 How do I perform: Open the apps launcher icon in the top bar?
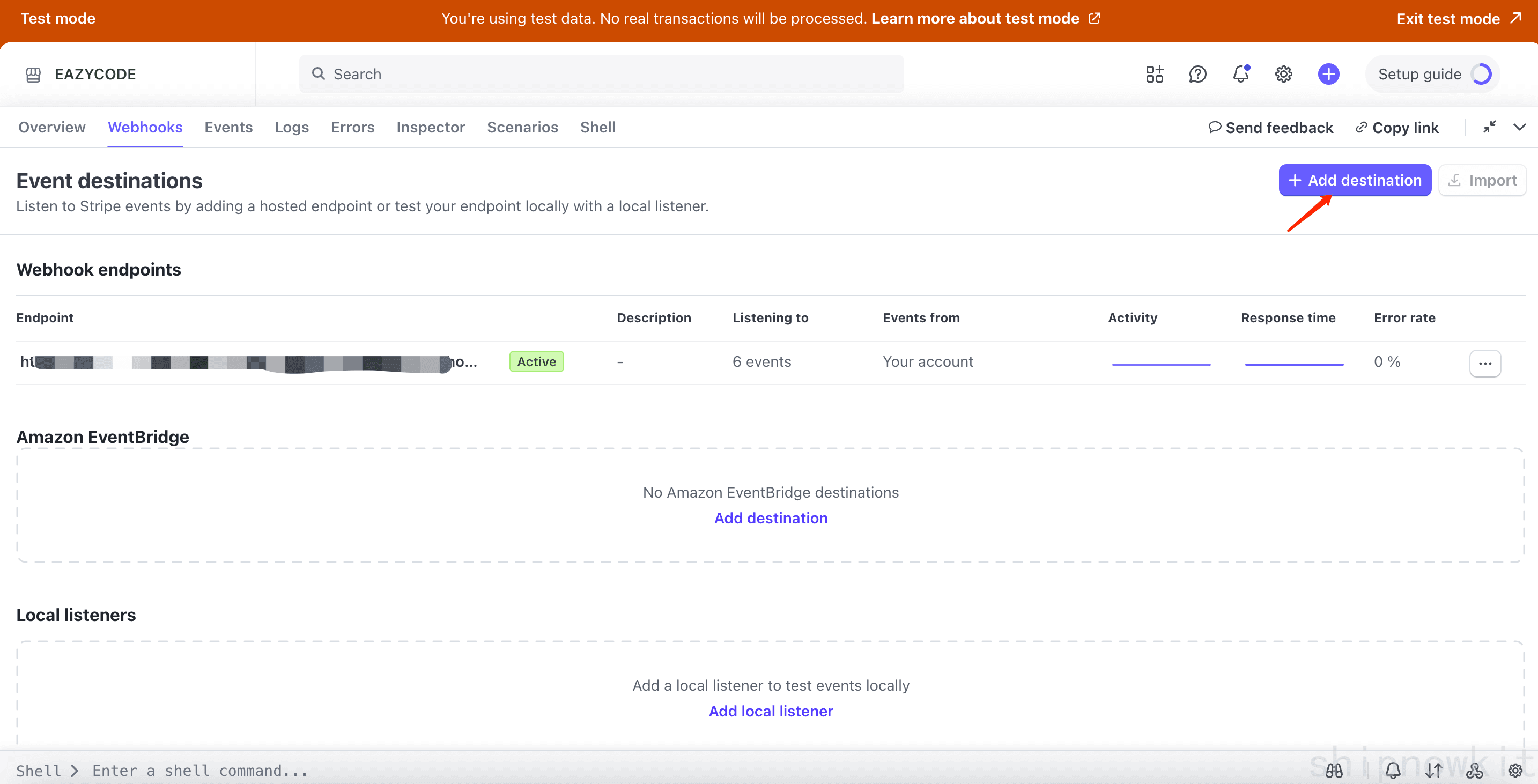click(x=1153, y=73)
